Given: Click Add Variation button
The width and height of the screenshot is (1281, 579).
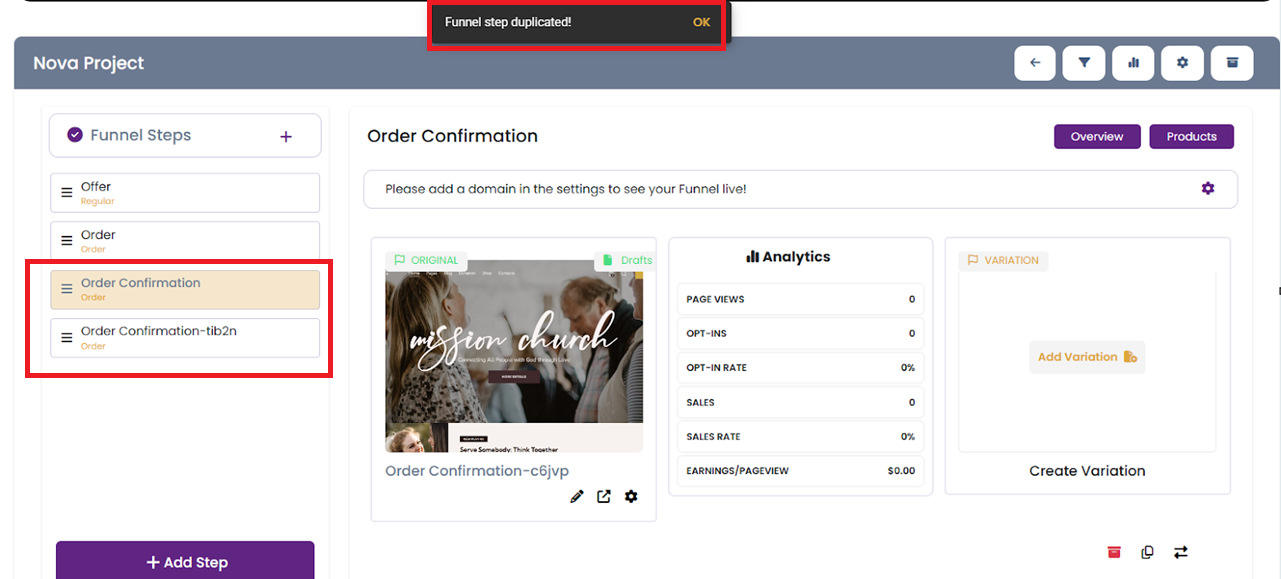Looking at the screenshot, I should [1087, 357].
